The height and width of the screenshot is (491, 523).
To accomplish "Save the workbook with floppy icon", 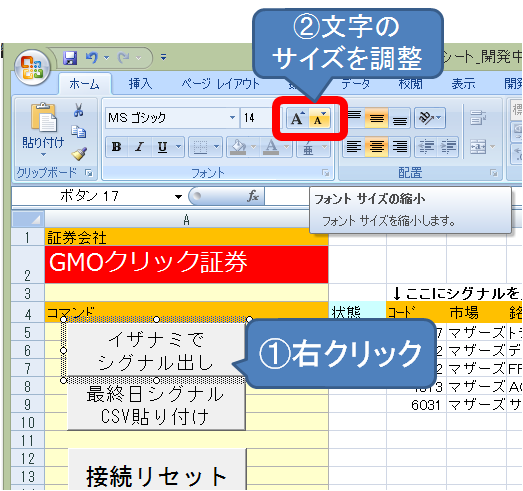I will (70, 58).
